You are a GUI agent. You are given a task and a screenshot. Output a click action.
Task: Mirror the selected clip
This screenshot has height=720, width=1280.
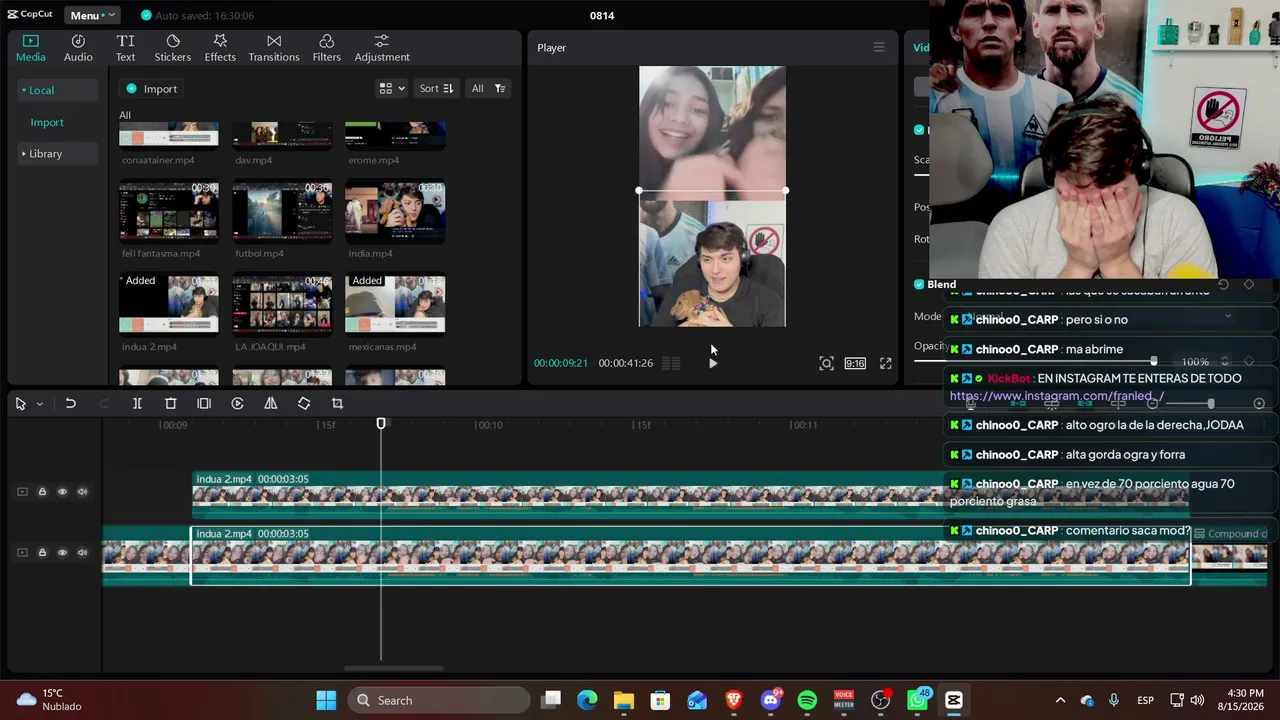point(270,403)
